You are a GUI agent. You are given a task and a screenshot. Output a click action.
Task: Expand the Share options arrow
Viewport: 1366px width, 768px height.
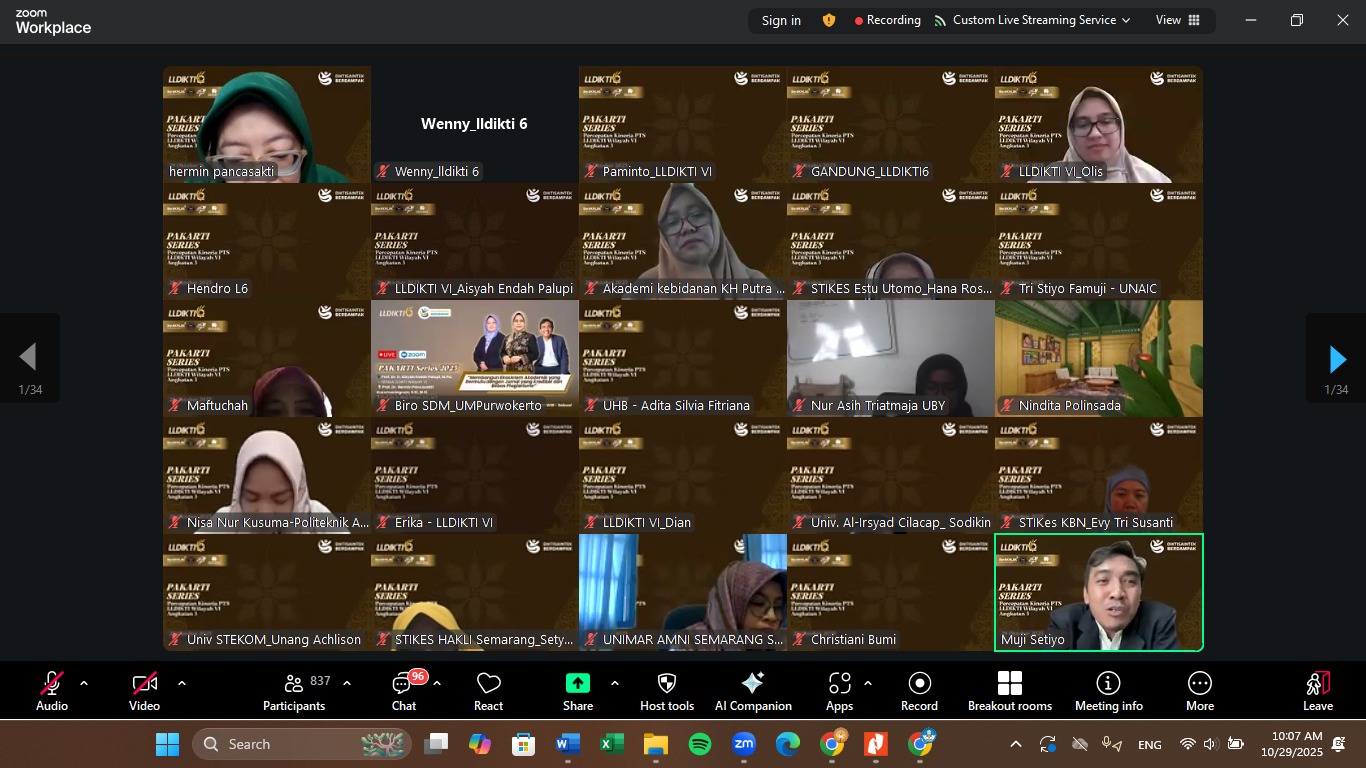614,683
